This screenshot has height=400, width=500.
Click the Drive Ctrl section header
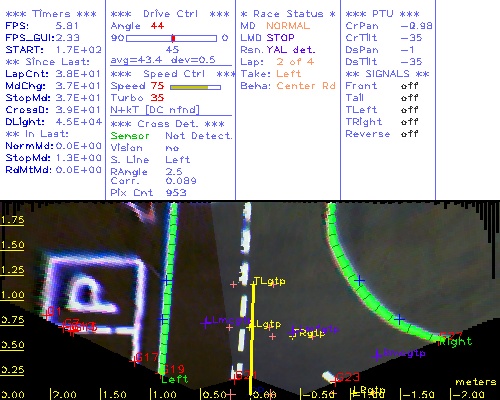pos(170,14)
